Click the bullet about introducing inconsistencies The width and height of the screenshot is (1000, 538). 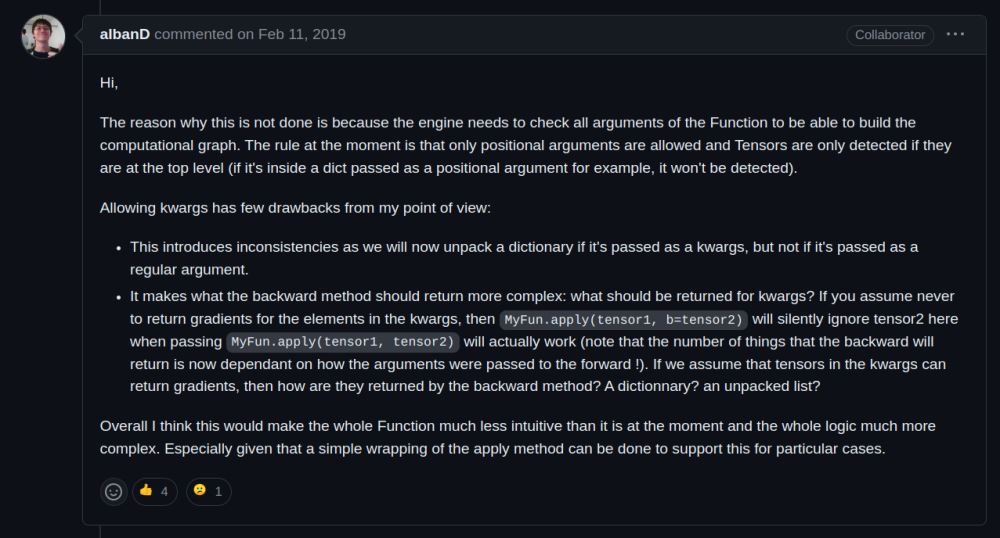pos(524,258)
